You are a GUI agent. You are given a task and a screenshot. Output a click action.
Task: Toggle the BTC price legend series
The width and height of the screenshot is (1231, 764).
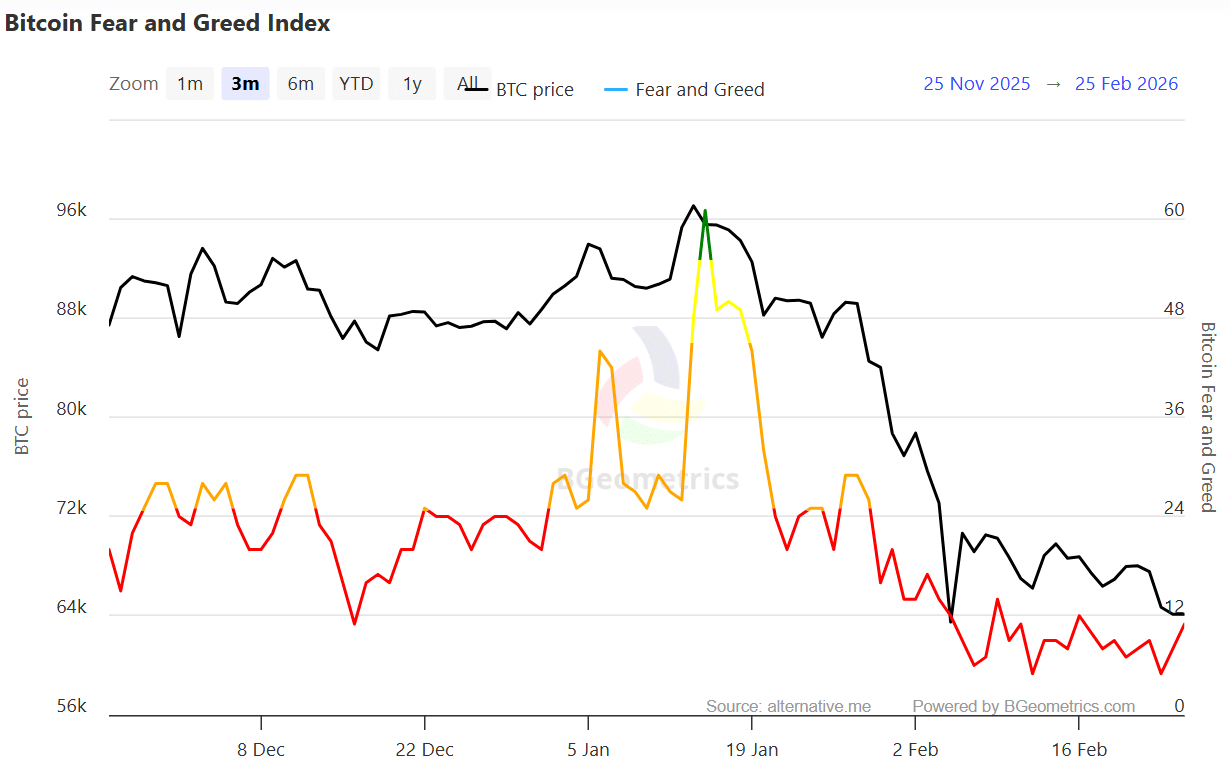[x=535, y=90]
